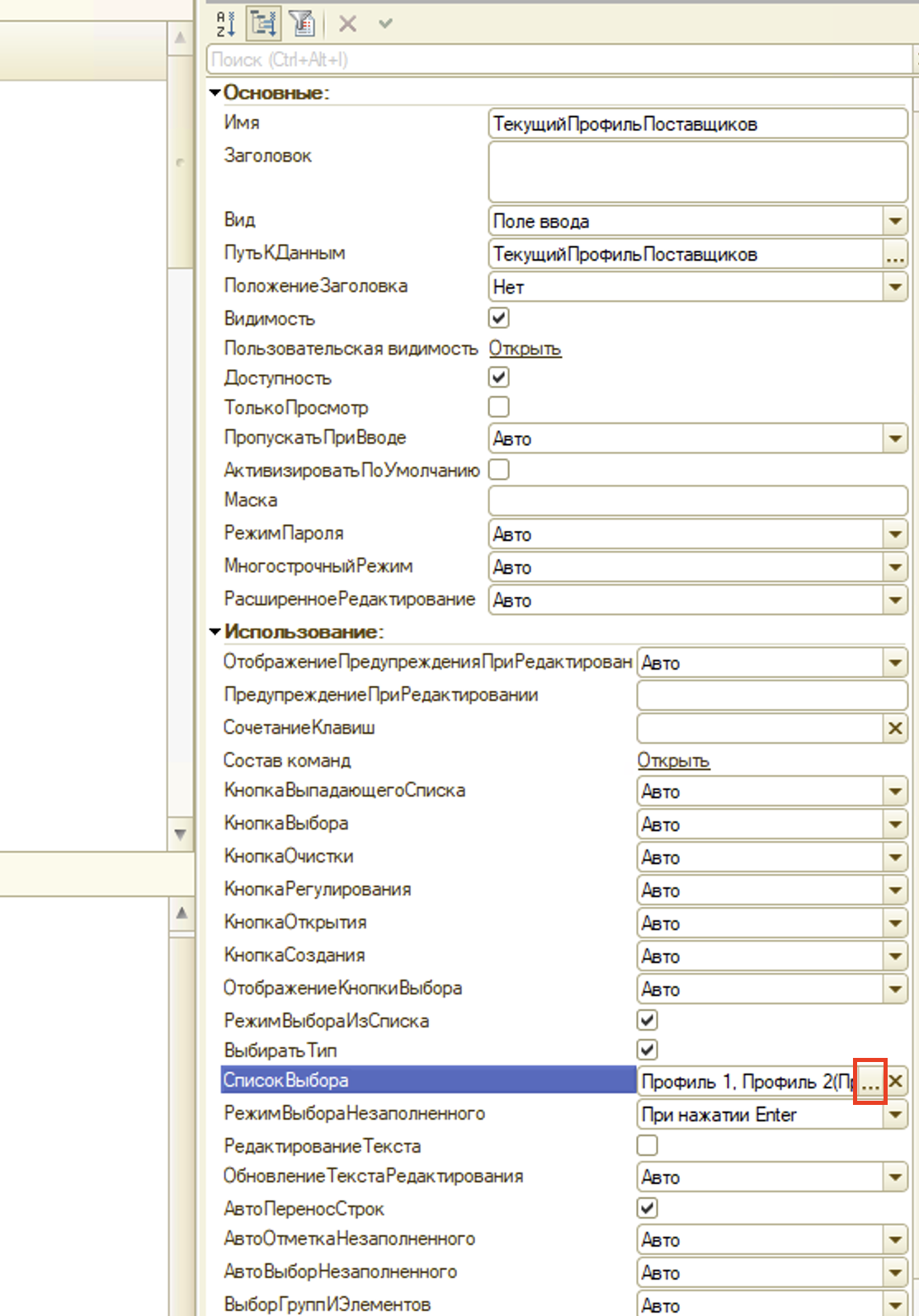This screenshot has height=1316, width=919.
Task: Uncheck the Видимость checkbox
Action: pos(499,318)
